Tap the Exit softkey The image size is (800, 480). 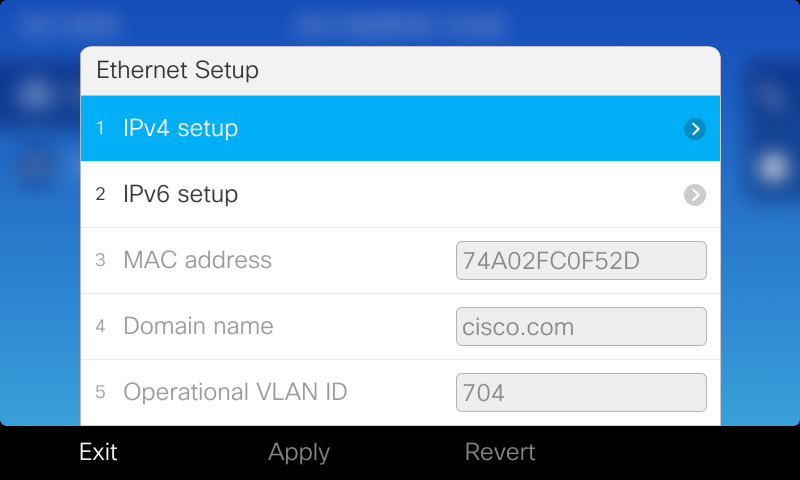98,452
